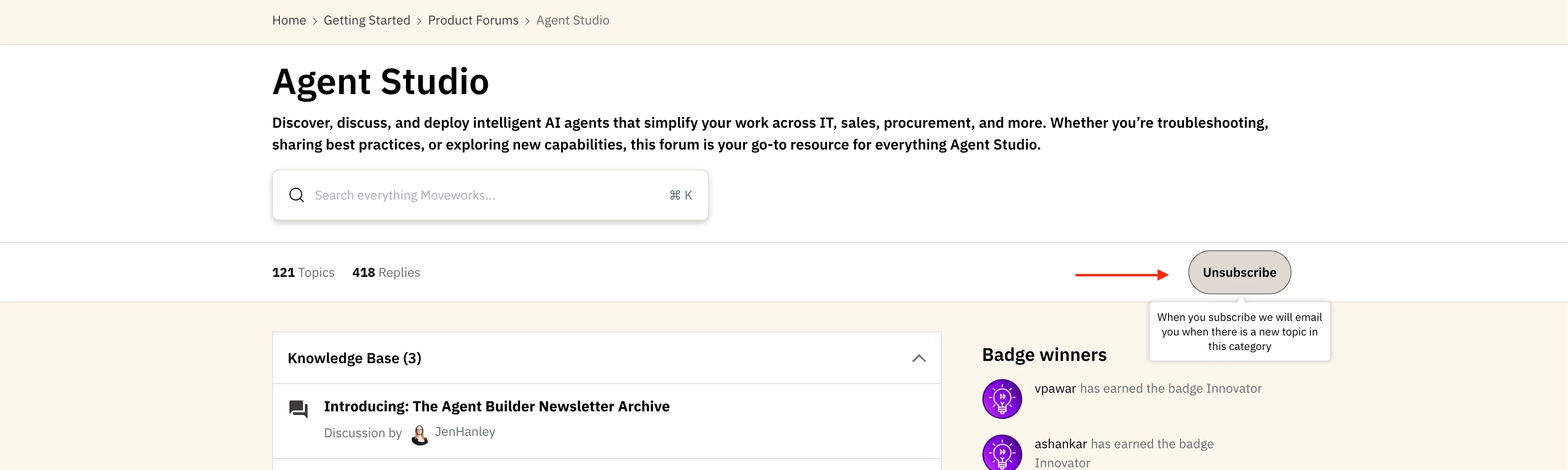The image size is (1568, 470).
Task: Open the Getting Started breadcrumb
Action: (366, 20)
